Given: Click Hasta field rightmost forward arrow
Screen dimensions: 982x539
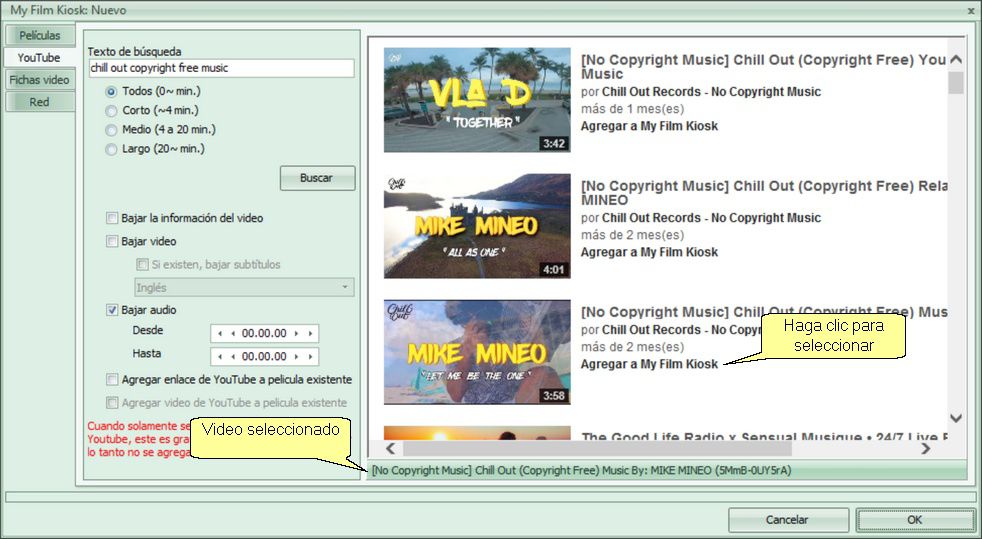Looking at the screenshot, I should tap(311, 357).
